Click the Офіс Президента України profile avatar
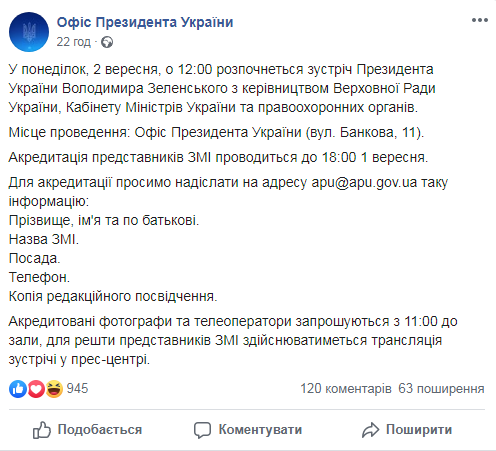This screenshot has height=451, width=496. (29, 32)
